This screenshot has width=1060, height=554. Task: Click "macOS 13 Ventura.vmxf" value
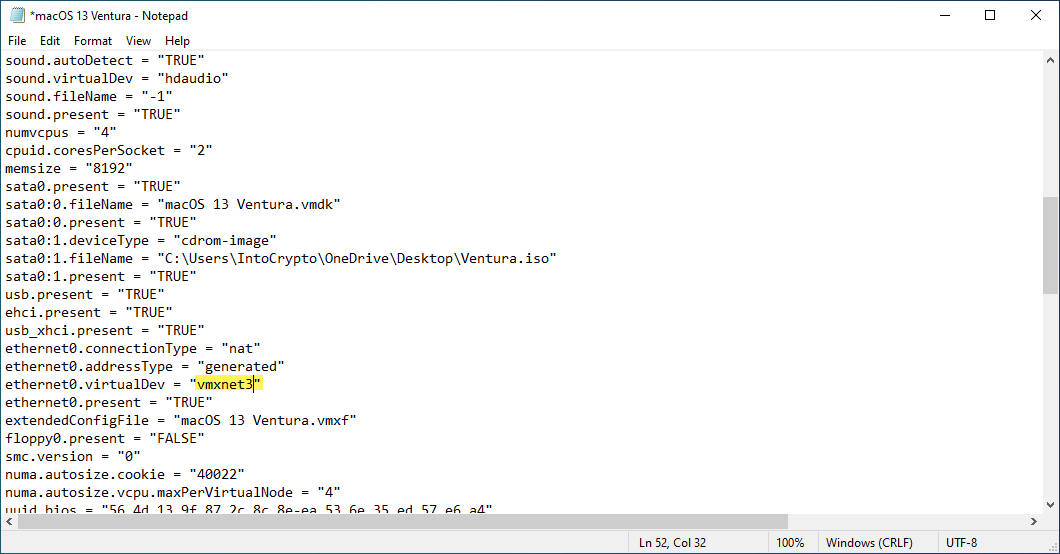point(265,420)
